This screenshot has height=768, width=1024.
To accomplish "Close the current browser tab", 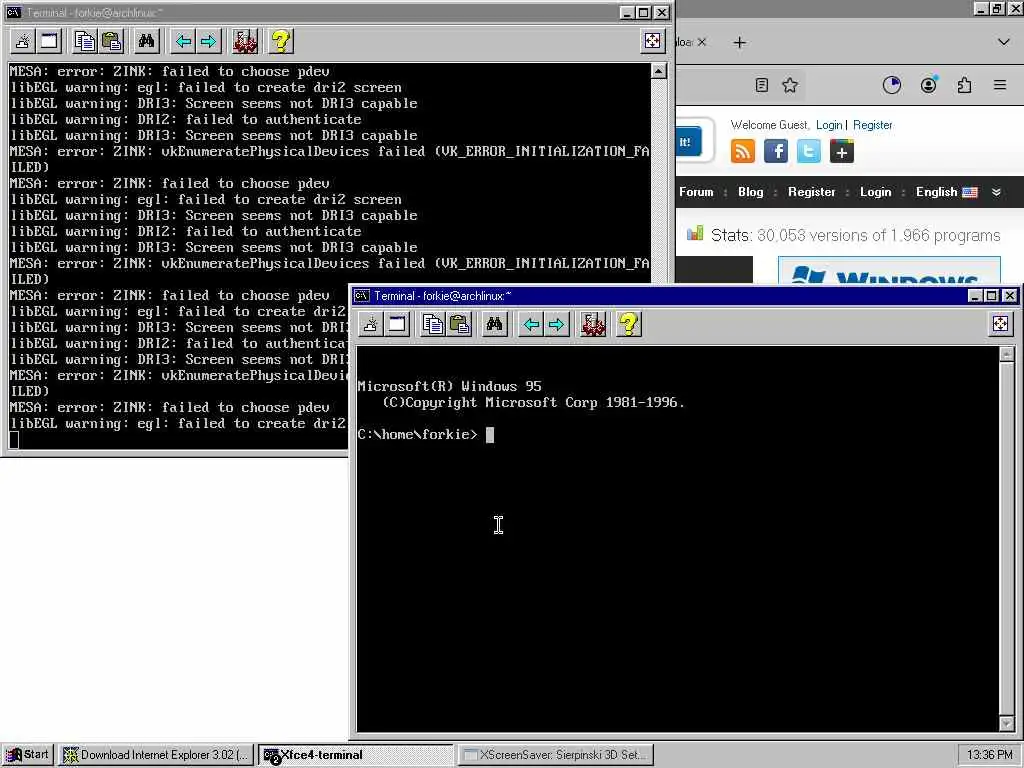I will [x=701, y=42].
